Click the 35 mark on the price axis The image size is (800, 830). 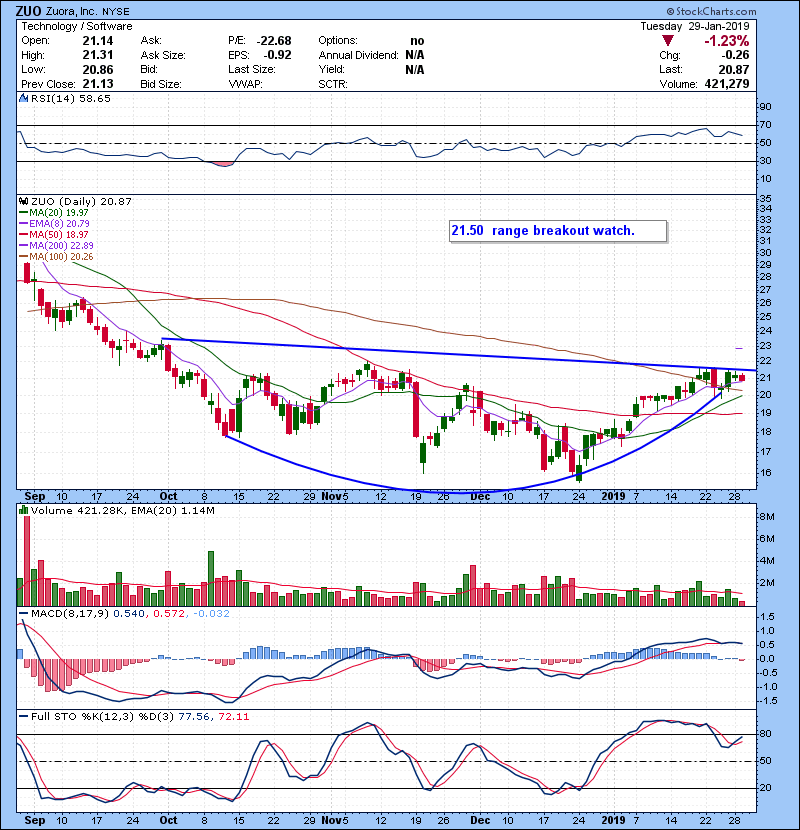tap(766, 199)
